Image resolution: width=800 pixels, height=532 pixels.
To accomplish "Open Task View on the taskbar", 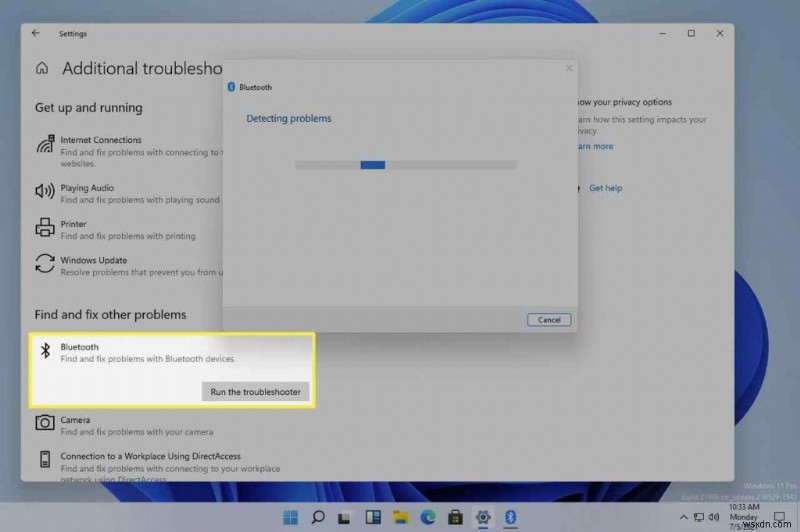I will point(345,518).
